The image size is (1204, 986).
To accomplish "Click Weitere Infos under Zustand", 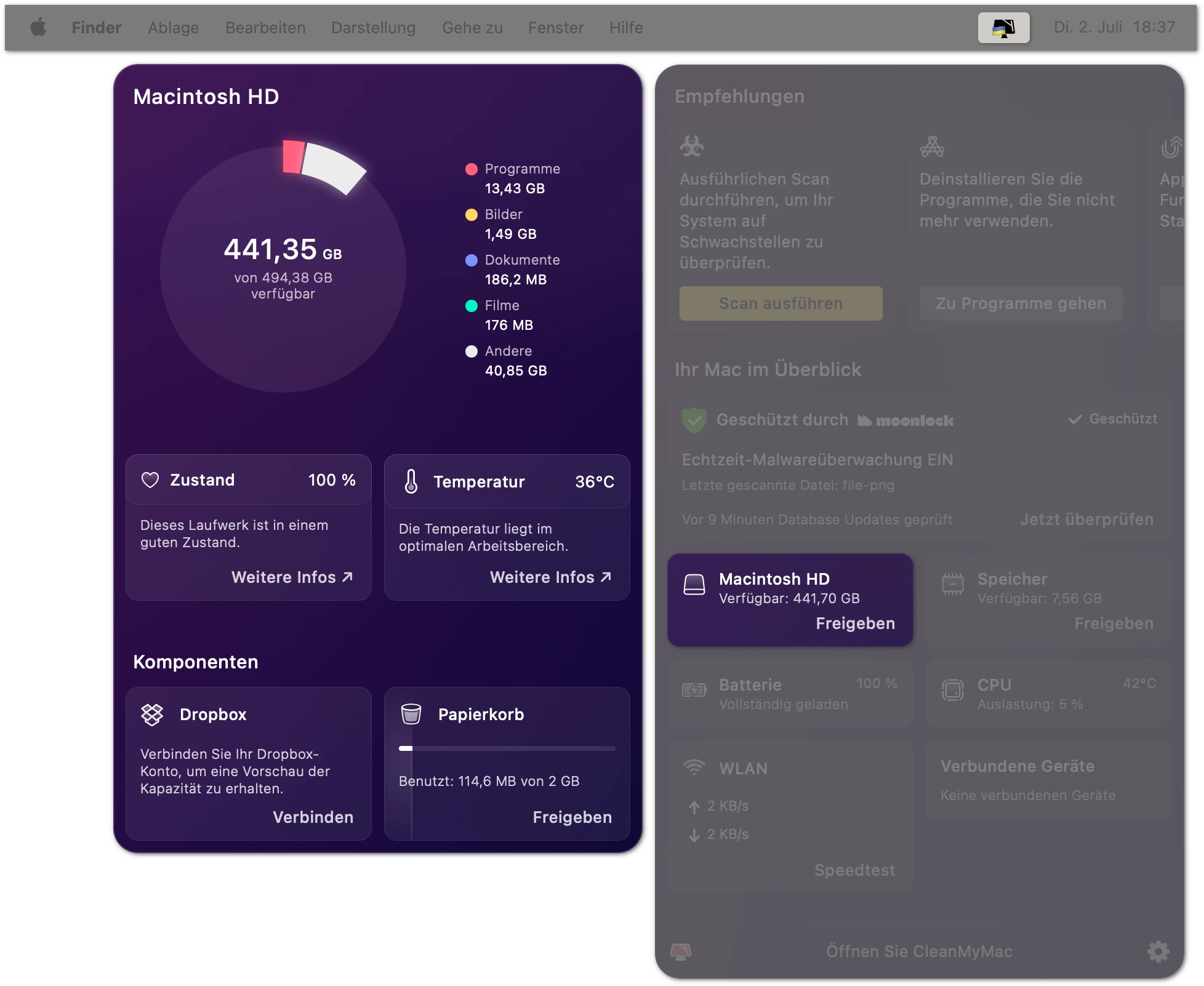I will [x=292, y=577].
